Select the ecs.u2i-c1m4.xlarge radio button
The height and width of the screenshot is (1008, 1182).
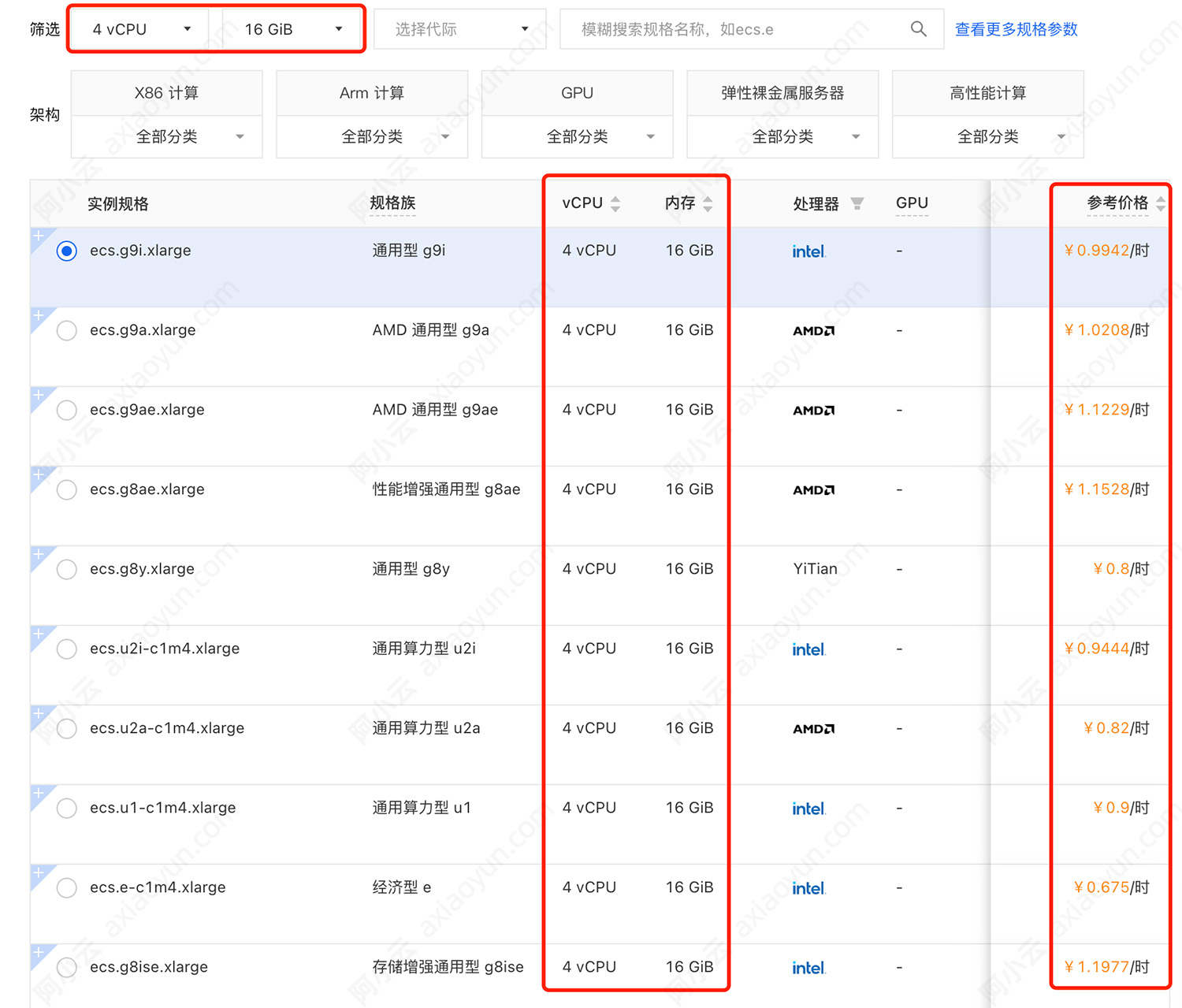tap(67, 649)
